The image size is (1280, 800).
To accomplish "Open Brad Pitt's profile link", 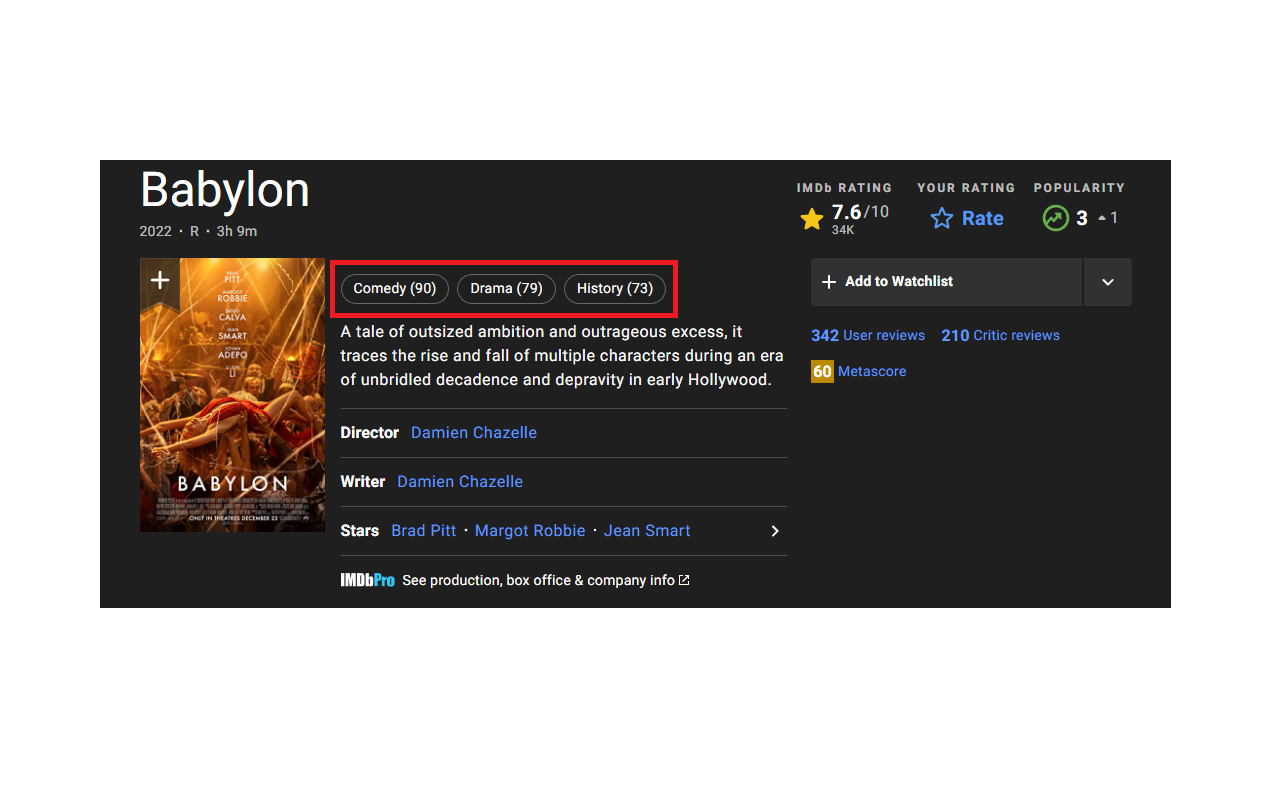I will click(423, 531).
